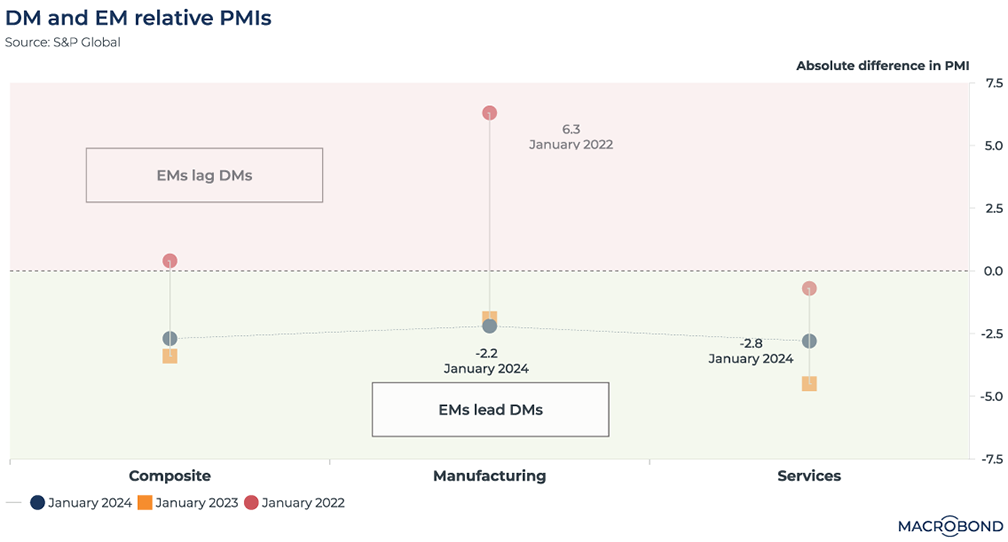
Task: Click the Composite January 2023 orange square
Action: pos(170,356)
